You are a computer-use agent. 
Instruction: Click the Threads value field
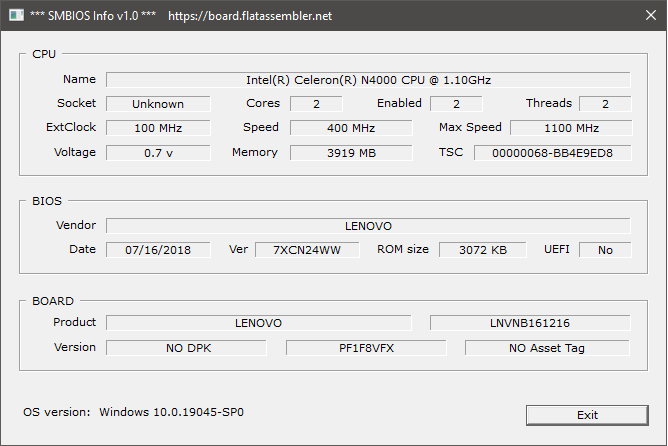pyautogui.click(x=605, y=104)
